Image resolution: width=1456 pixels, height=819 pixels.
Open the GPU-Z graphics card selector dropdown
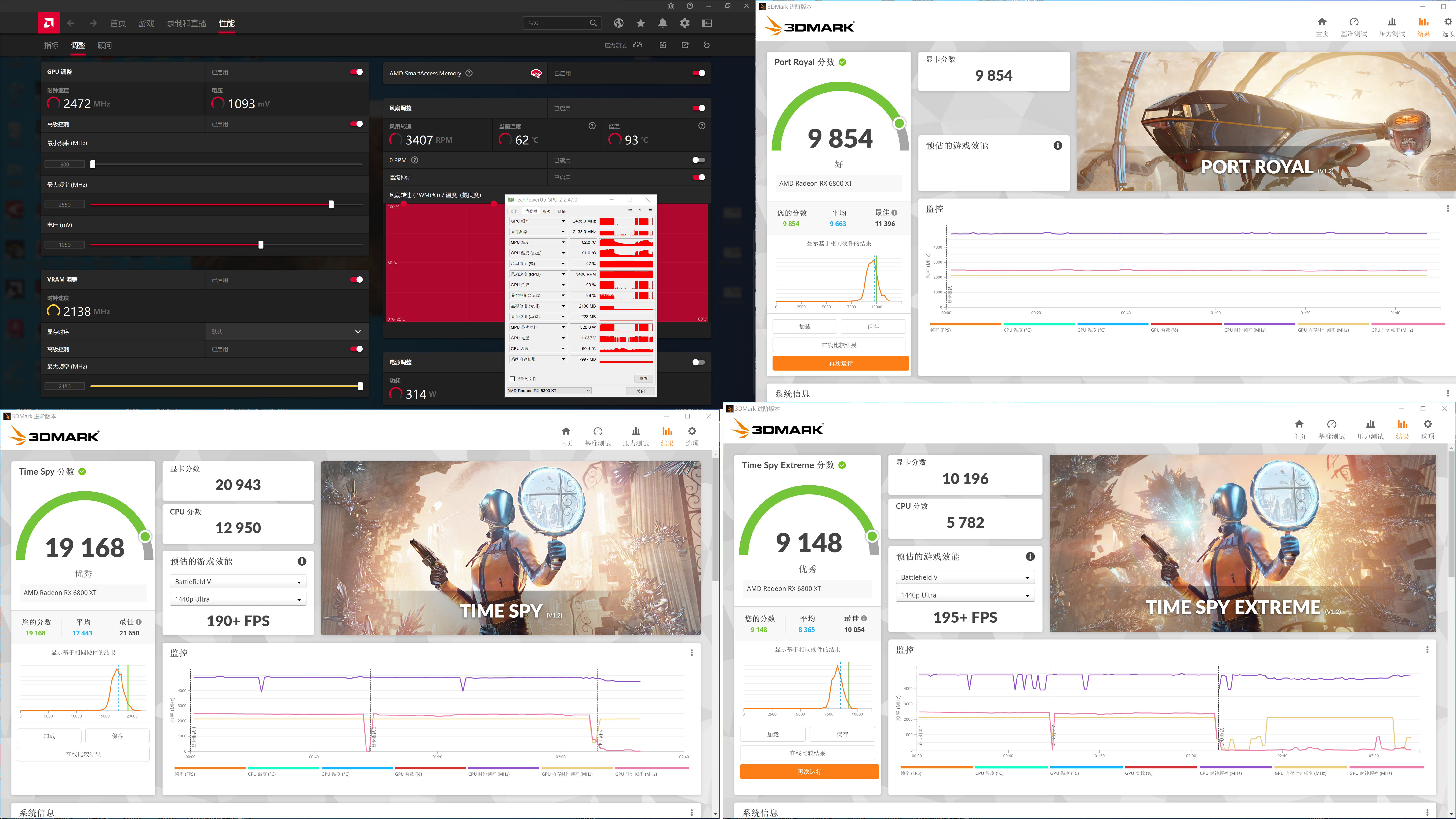[x=549, y=391]
